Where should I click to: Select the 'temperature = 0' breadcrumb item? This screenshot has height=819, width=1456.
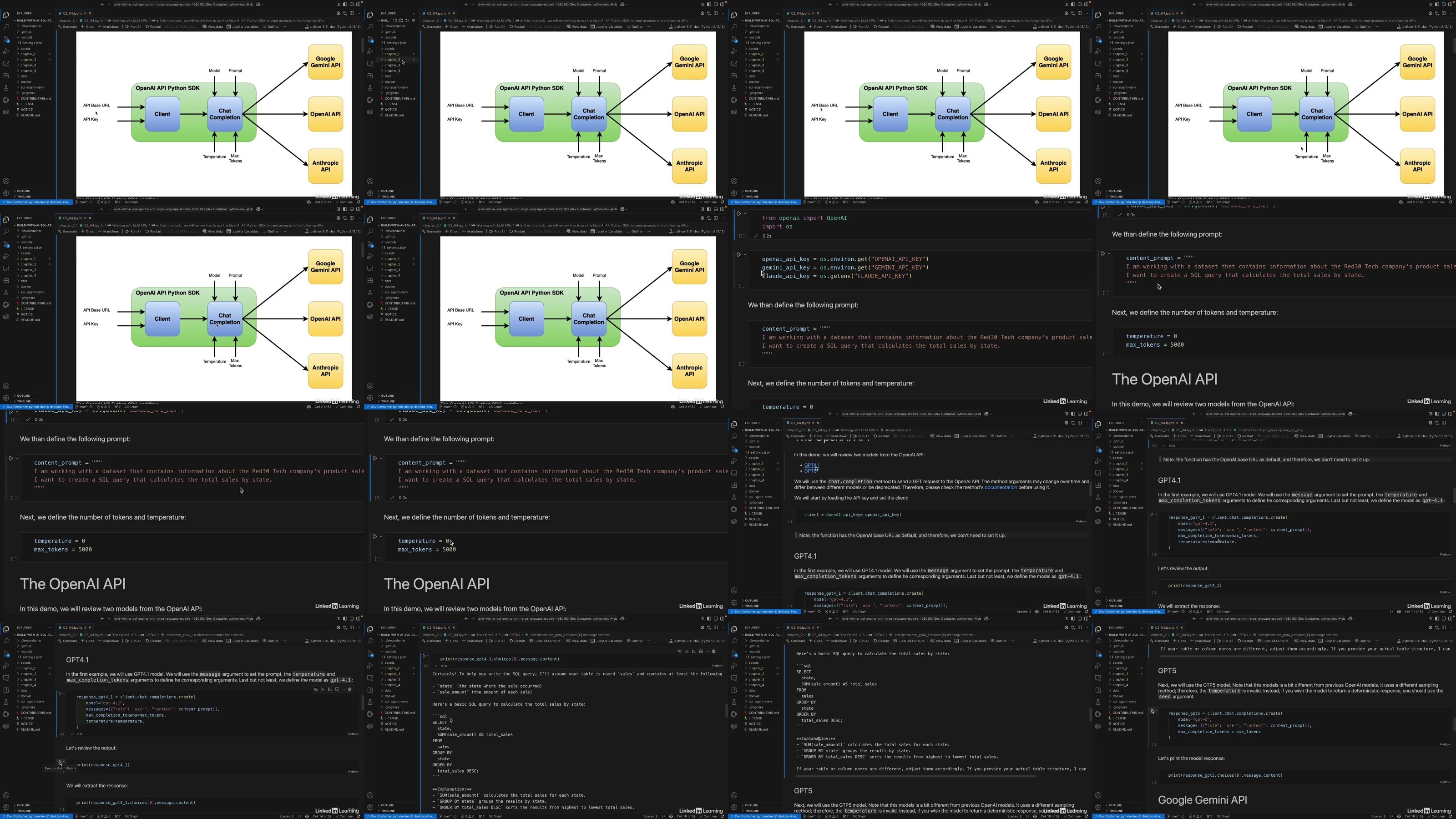(x=898, y=430)
